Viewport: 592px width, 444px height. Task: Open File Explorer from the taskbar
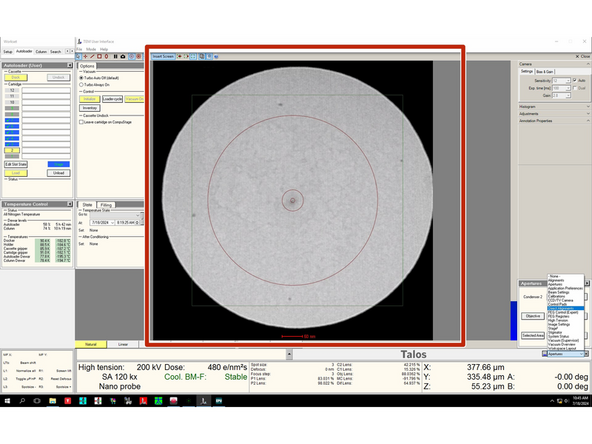[52, 401]
